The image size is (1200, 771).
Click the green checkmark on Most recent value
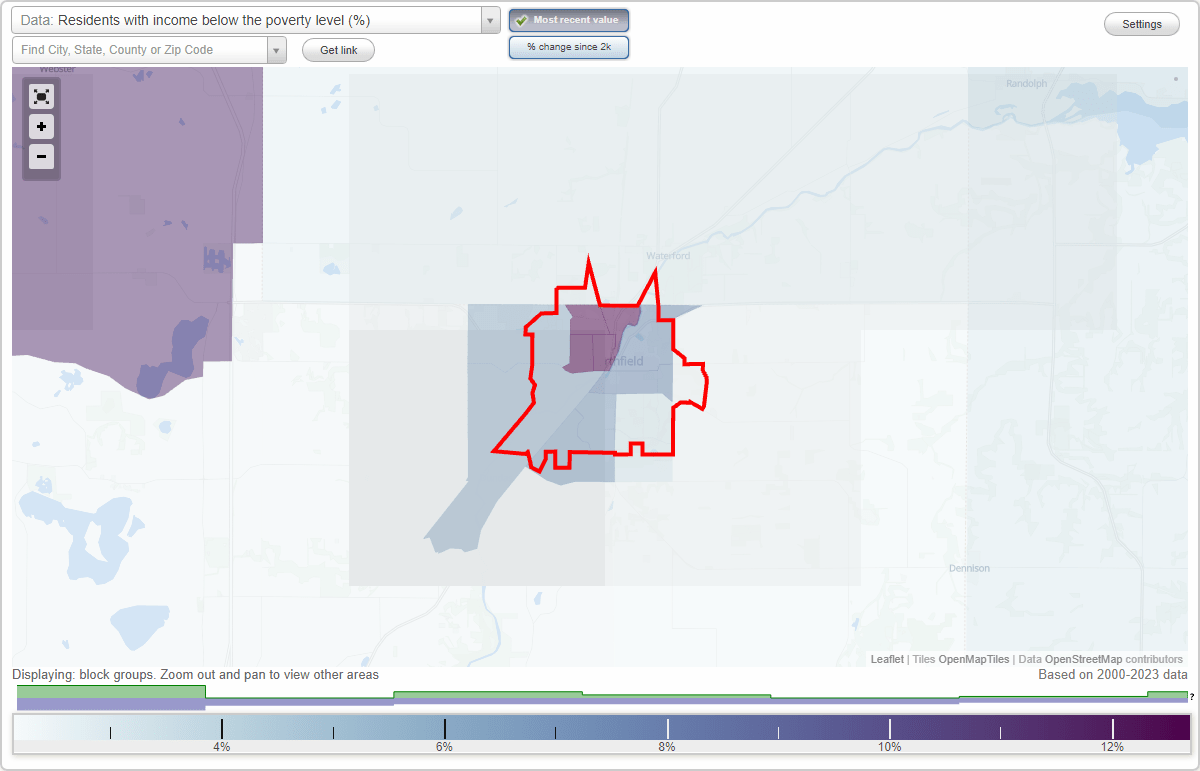pos(521,19)
